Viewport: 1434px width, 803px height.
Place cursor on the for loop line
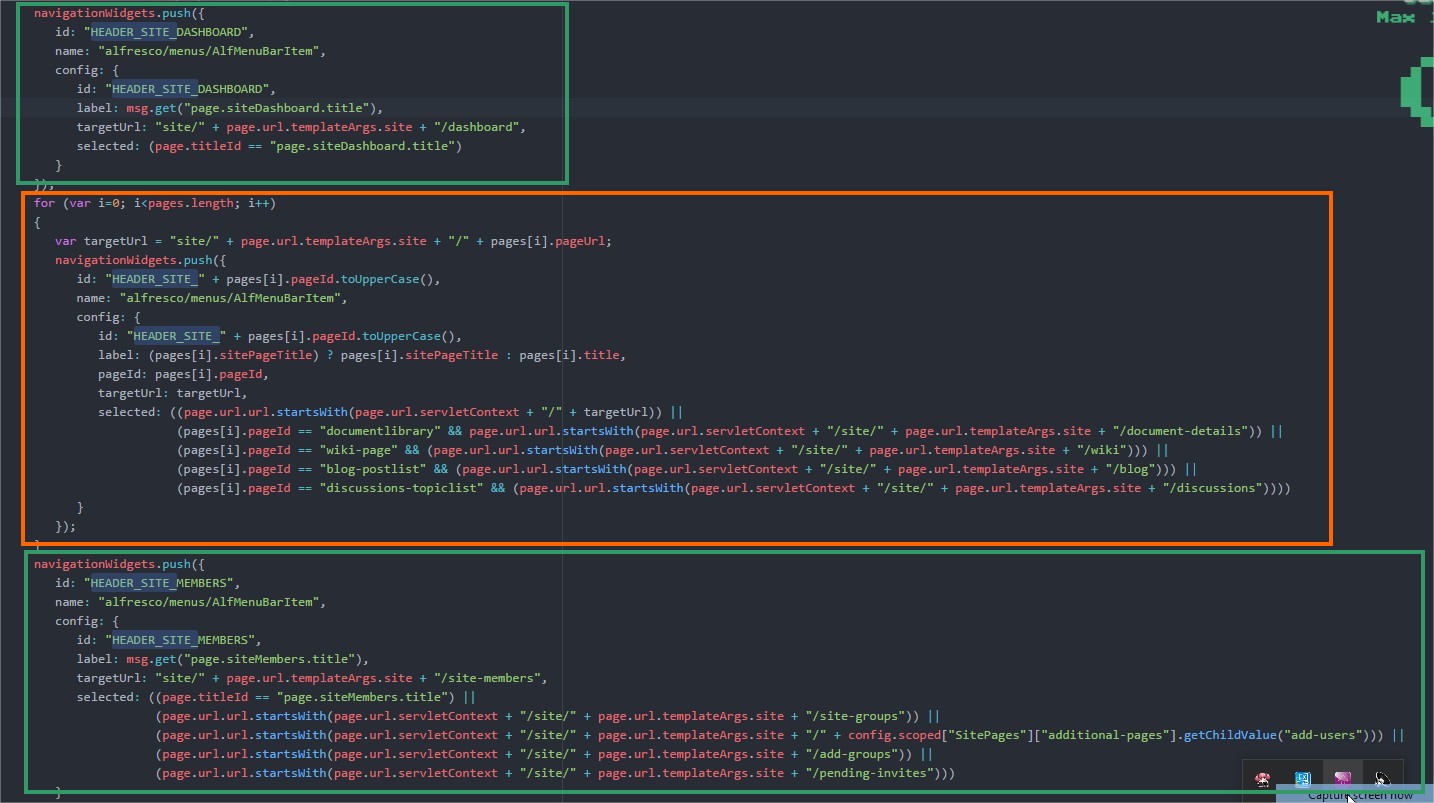point(155,203)
